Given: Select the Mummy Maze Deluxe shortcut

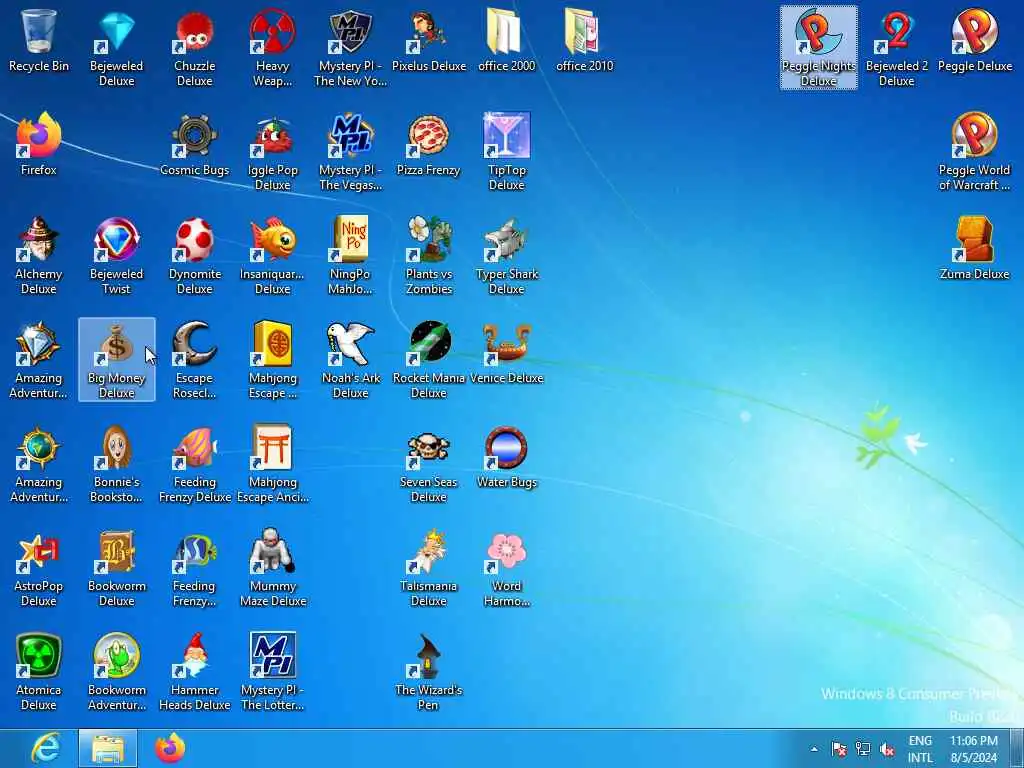Looking at the screenshot, I should (x=272, y=568).
